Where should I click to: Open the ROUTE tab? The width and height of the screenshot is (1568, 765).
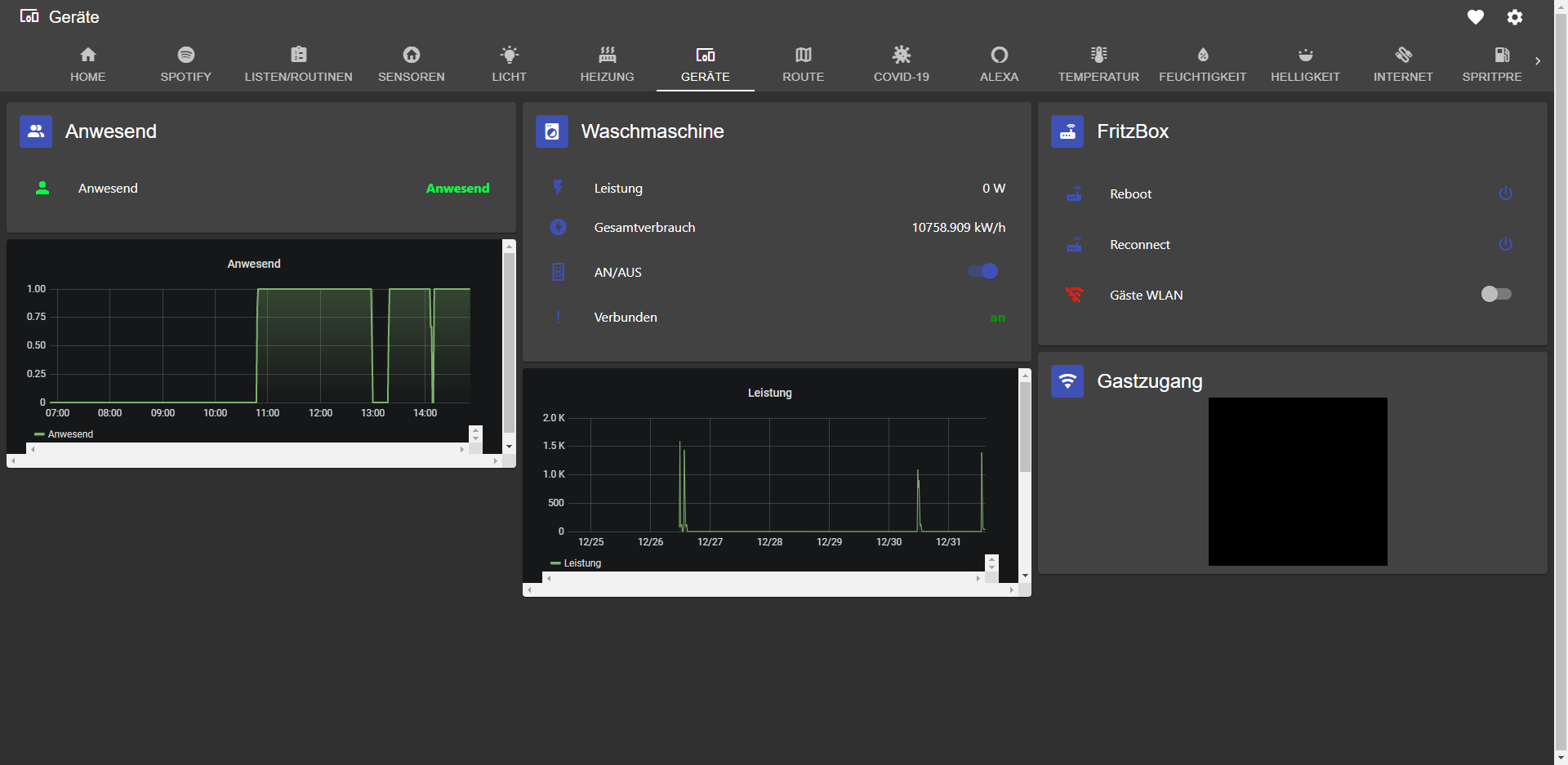[804, 64]
